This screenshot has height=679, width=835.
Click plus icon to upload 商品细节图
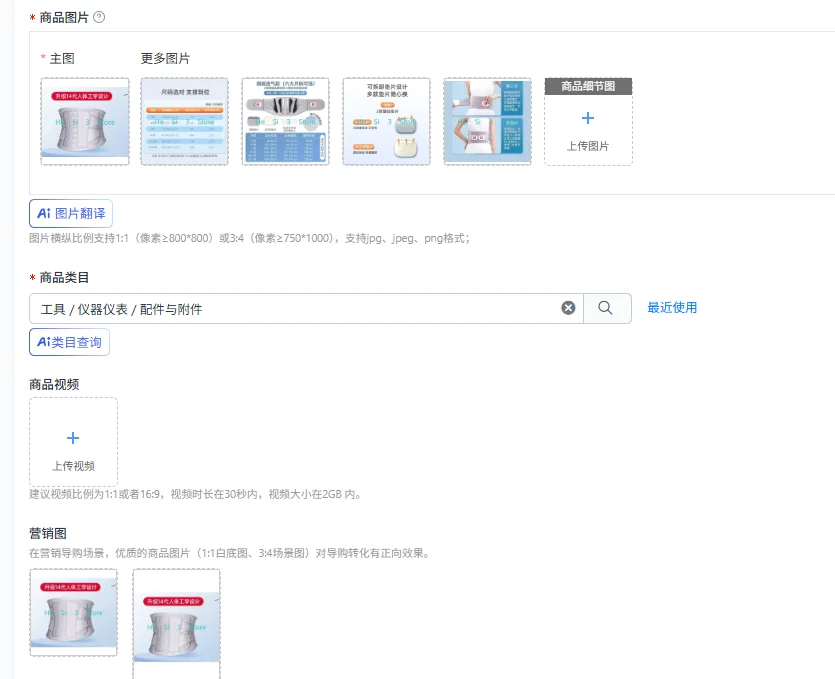(x=588, y=118)
